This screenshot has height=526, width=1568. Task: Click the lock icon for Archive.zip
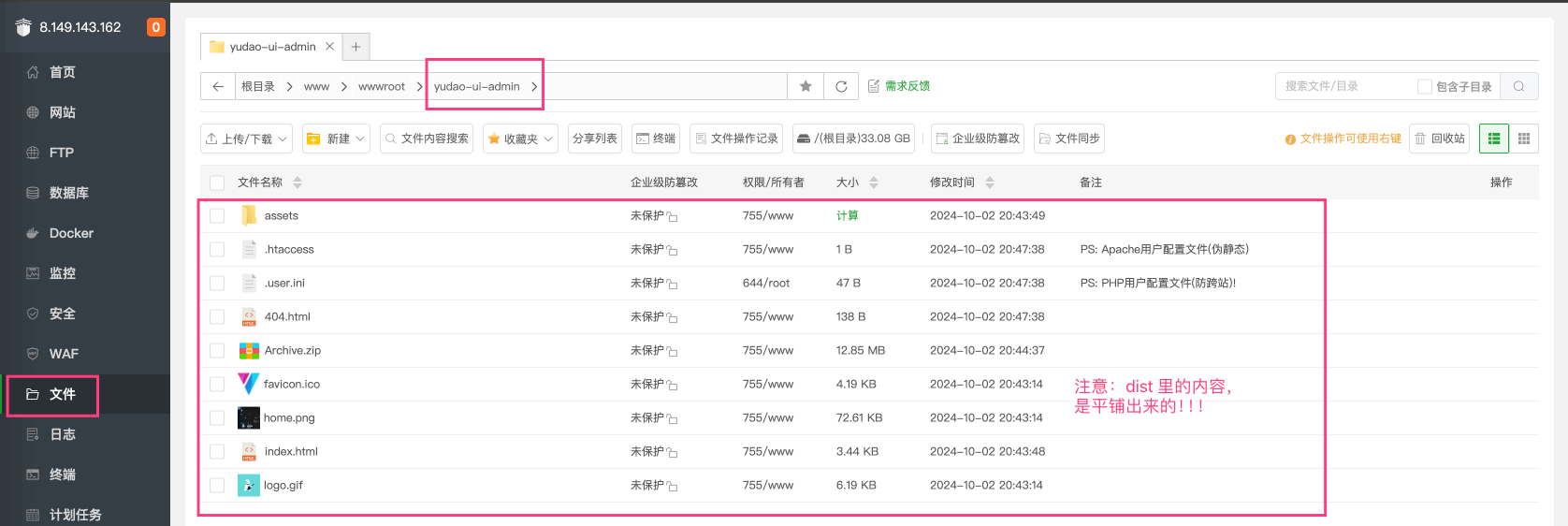(673, 352)
